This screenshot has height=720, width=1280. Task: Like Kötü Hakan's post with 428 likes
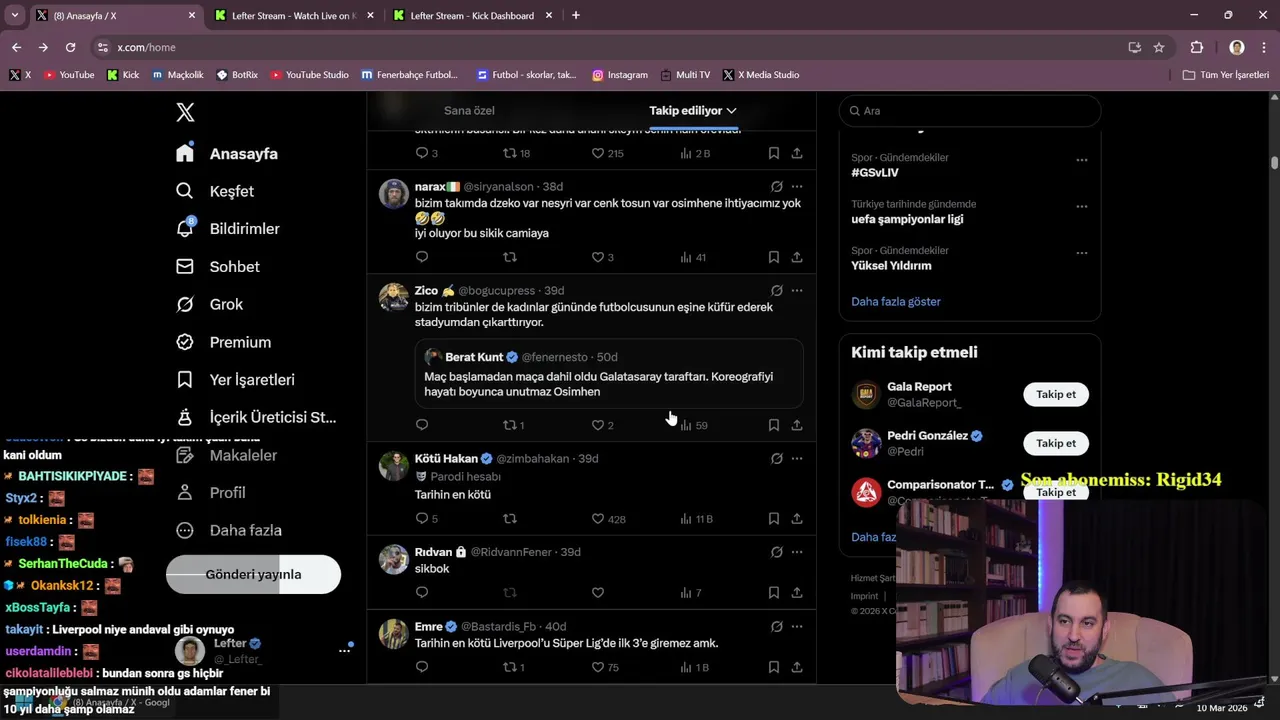(608, 519)
